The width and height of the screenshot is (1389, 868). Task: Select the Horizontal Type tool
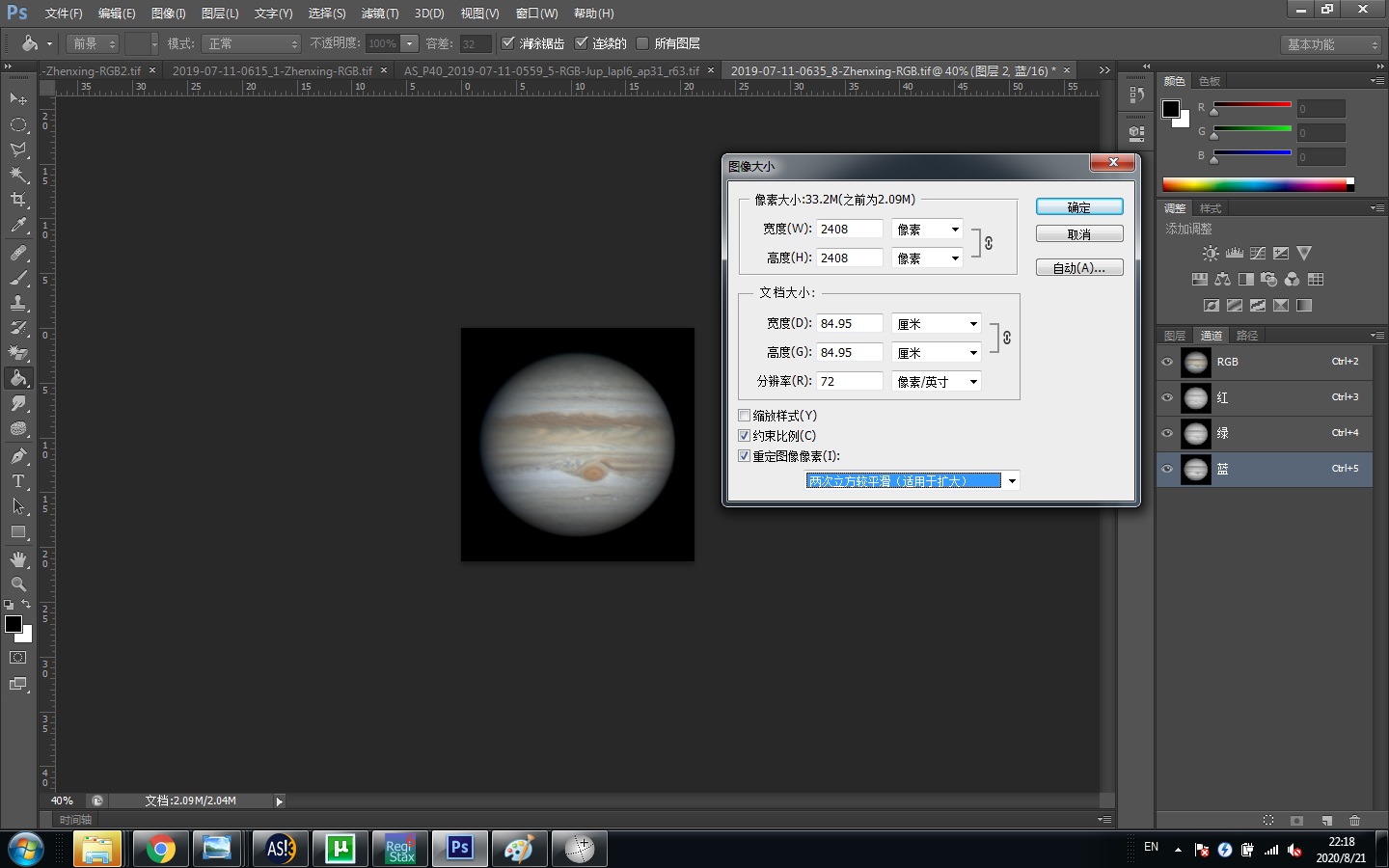click(18, 480)
